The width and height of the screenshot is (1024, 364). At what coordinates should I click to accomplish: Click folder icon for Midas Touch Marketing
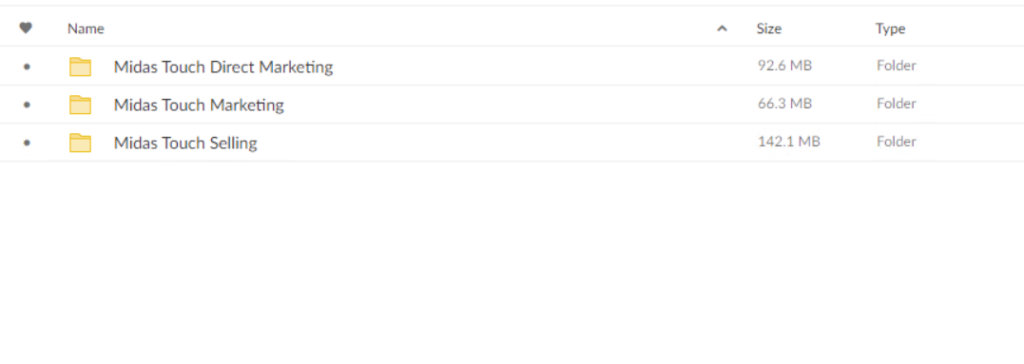coord(80,105)
